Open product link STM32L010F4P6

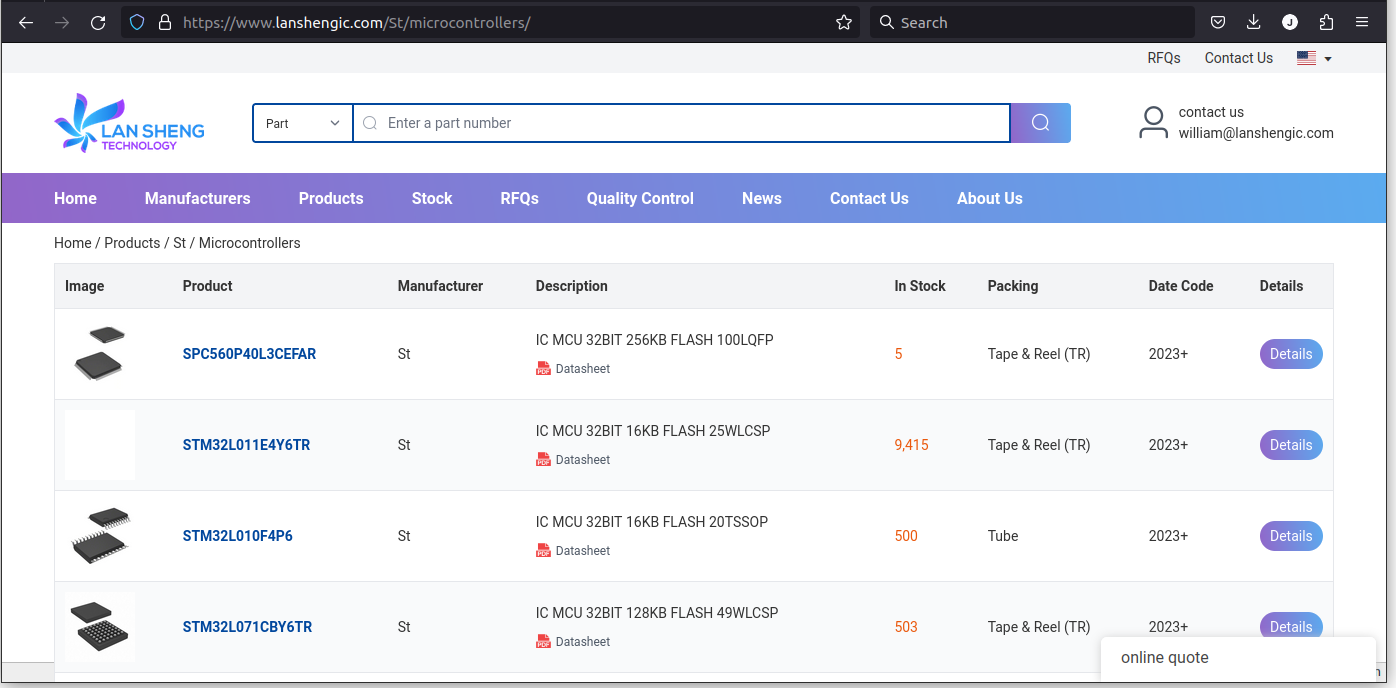(238, 536)
